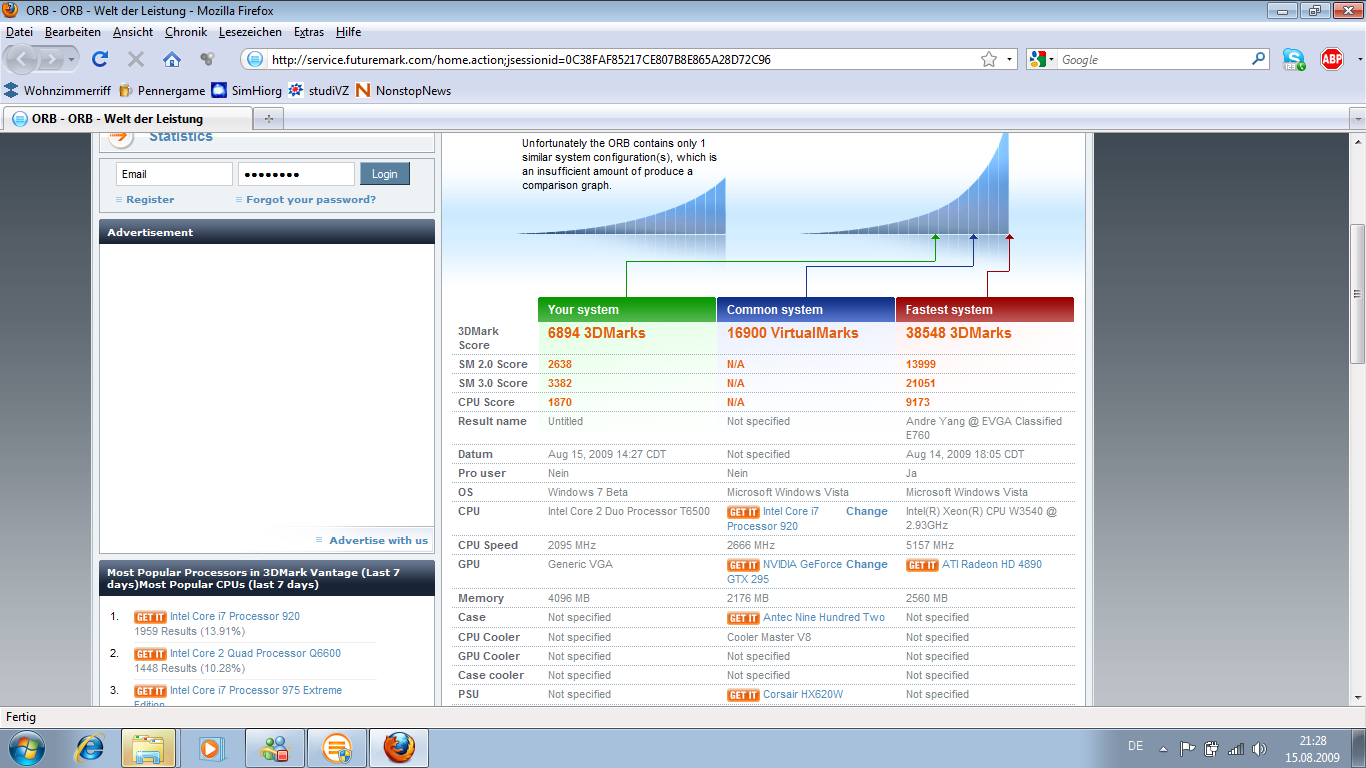
Task: Open the tab list dropdown arrow
Action: pos(1357,118)
